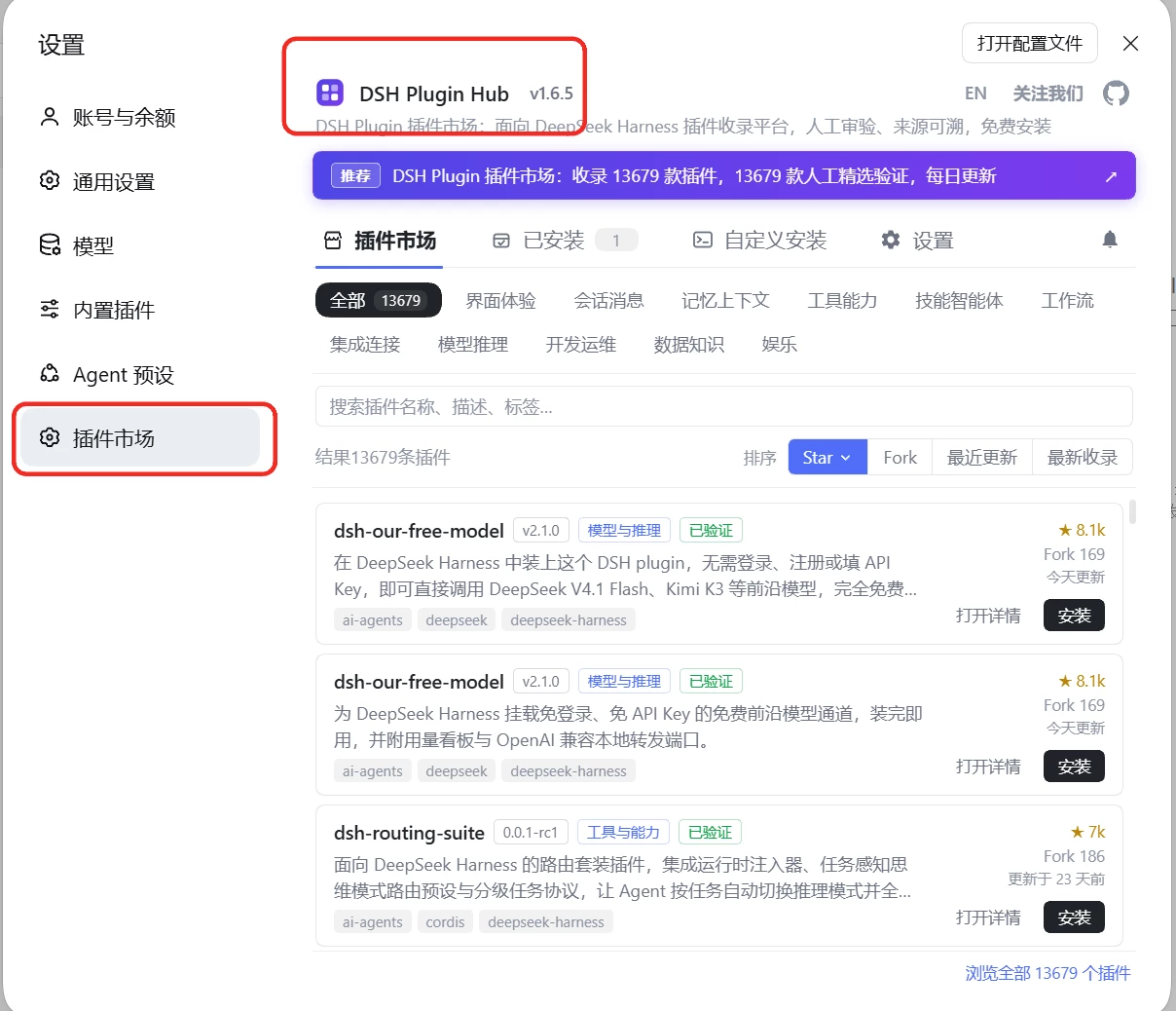Click 工具与能力 tag on dsh-routing-suite
Viewport: 1176px width, 1011px height.
(x=623, y=833)
